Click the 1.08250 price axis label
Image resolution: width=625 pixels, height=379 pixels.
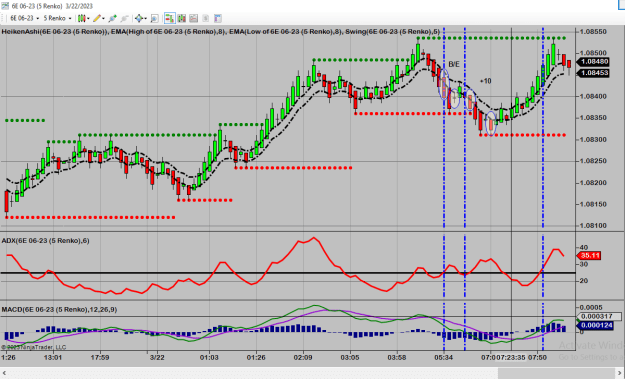coord(593,161)
